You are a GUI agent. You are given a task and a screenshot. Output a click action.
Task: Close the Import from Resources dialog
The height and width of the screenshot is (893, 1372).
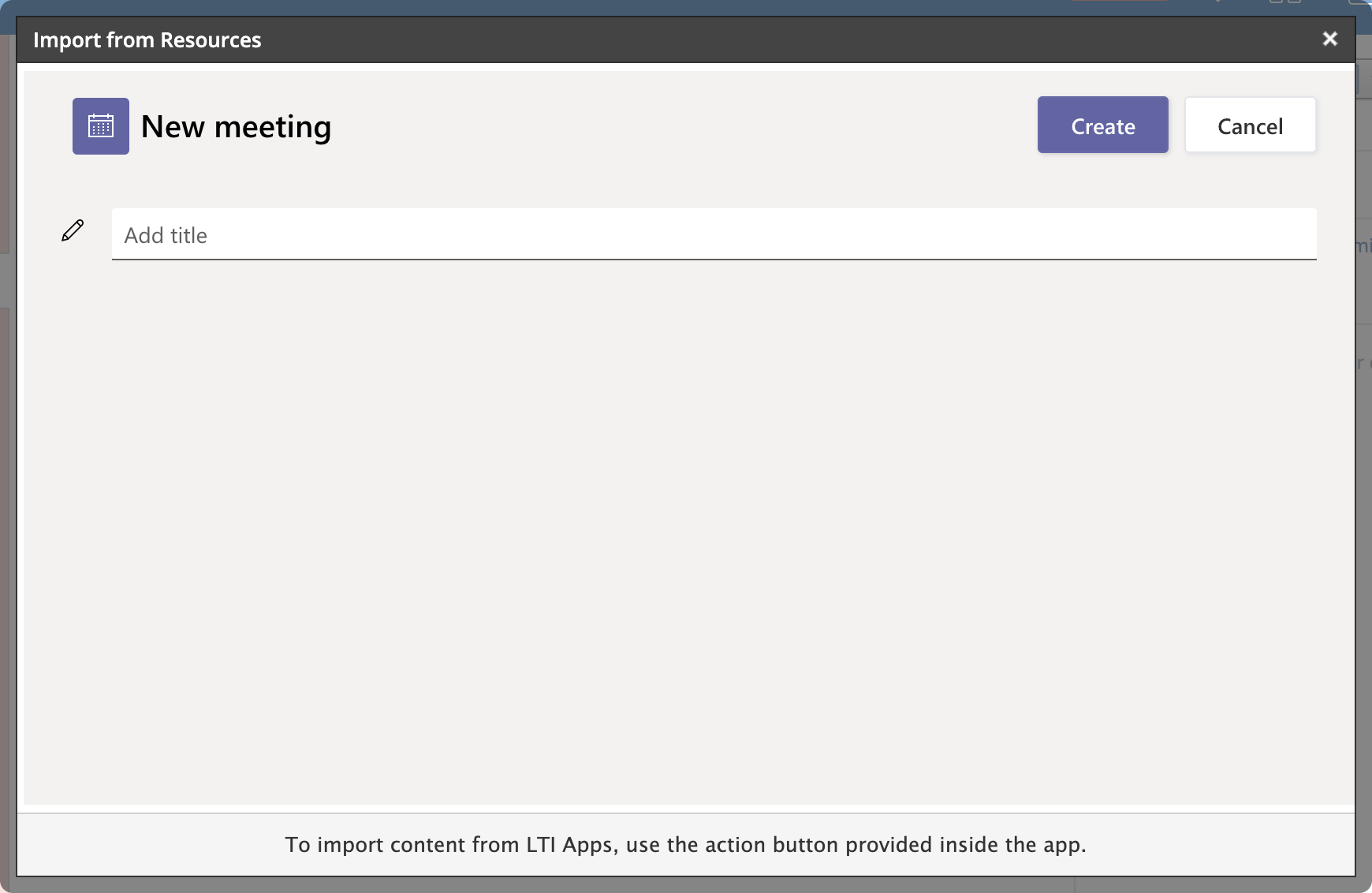click(1329, 39)
